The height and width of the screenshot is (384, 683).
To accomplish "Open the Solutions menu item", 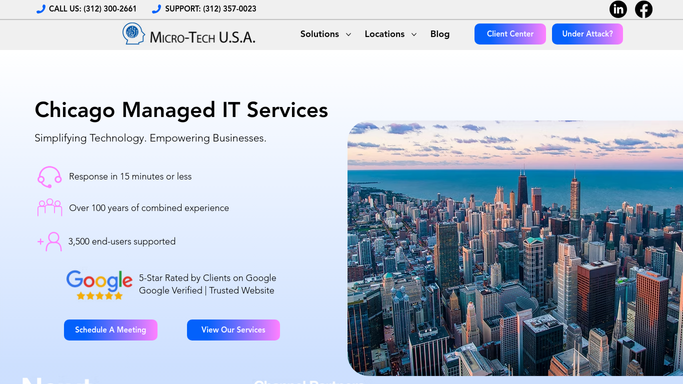I will [x=319, y=34].
